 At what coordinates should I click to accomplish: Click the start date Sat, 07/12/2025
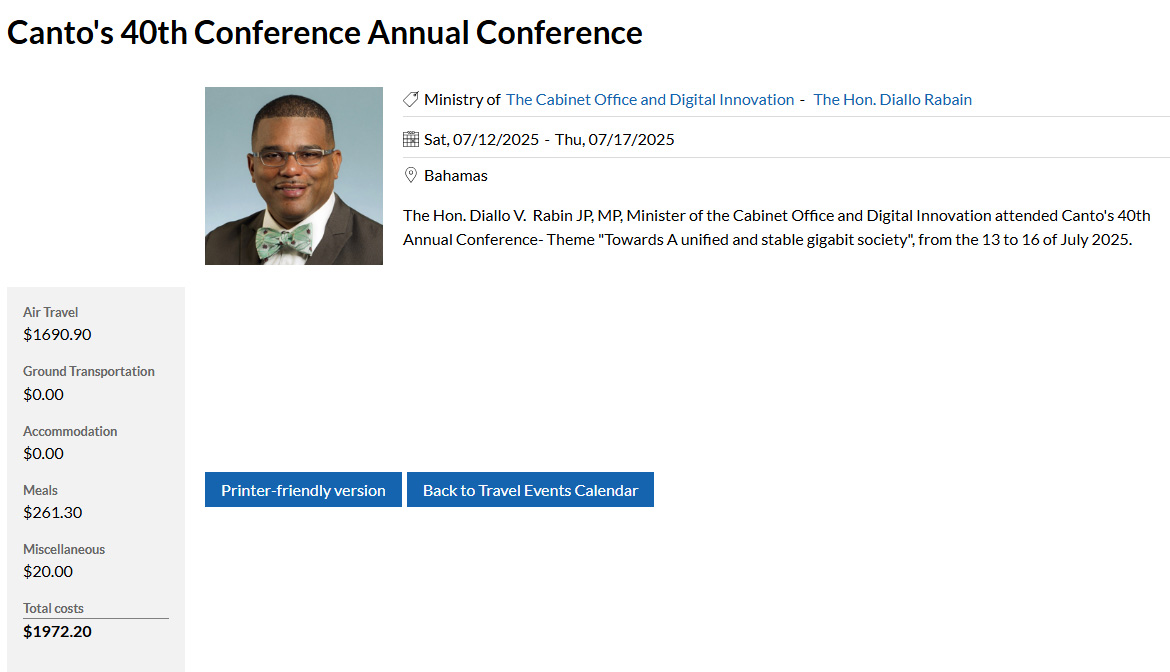(x=481, y=139)
